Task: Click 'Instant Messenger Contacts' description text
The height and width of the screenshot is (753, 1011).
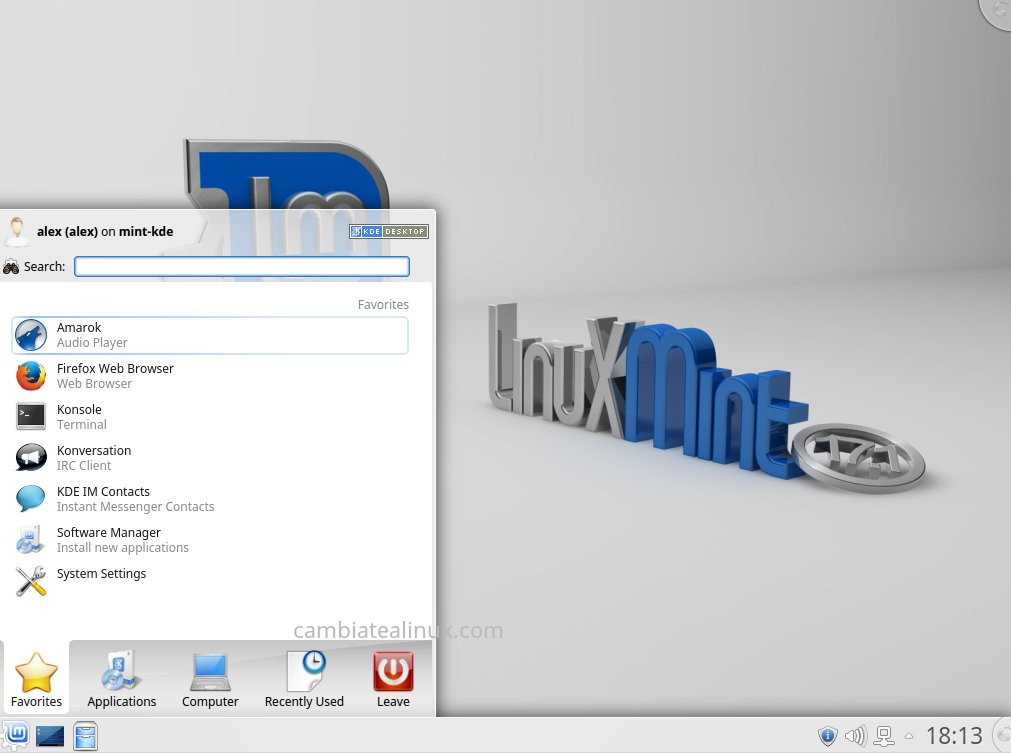Action: [135, 507]
